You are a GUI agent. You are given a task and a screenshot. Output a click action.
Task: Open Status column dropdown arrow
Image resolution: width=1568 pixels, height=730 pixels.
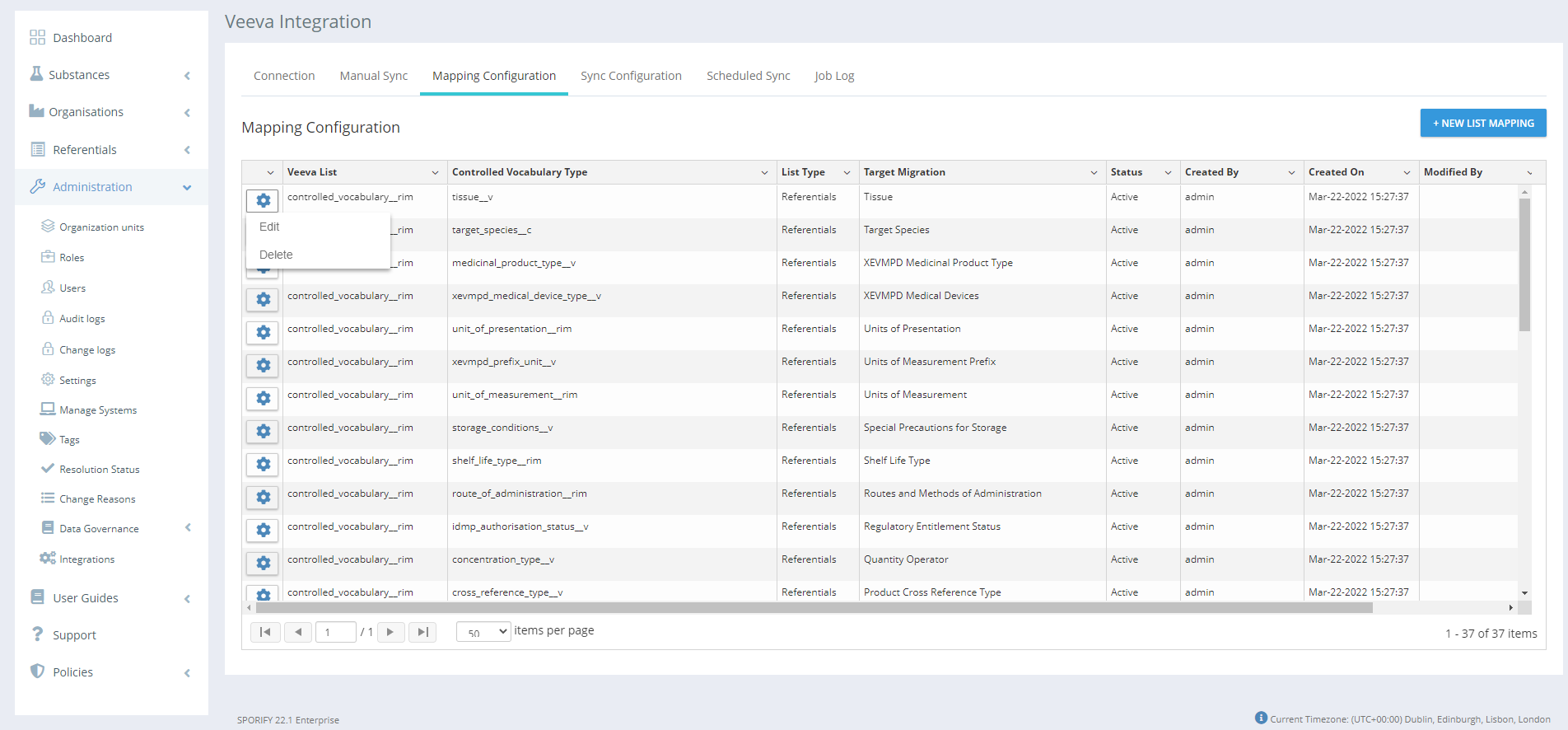pyautogui.click(x=1168, y=172)
